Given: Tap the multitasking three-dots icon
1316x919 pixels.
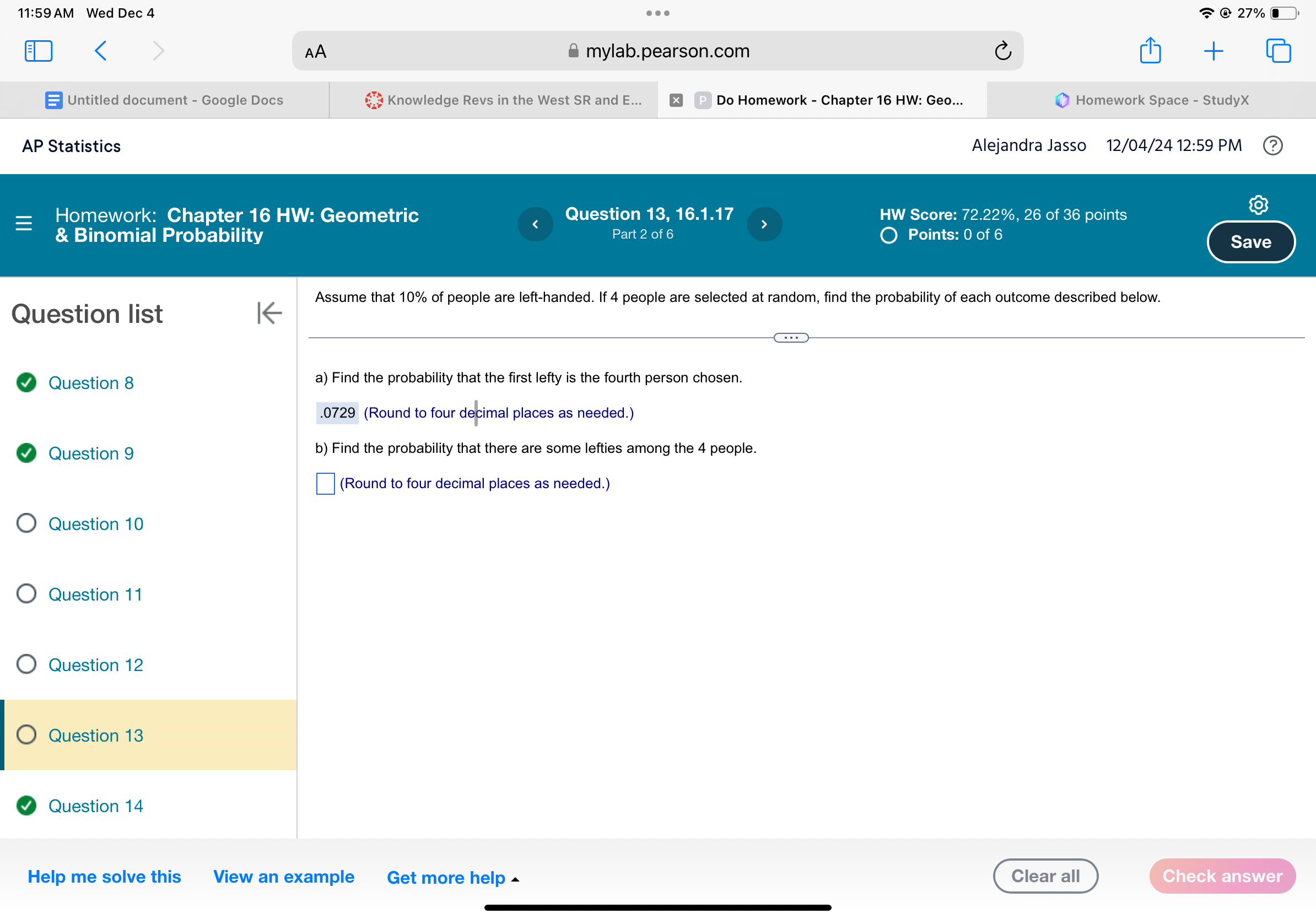Looking at the screenshot, I should point(657,13).
